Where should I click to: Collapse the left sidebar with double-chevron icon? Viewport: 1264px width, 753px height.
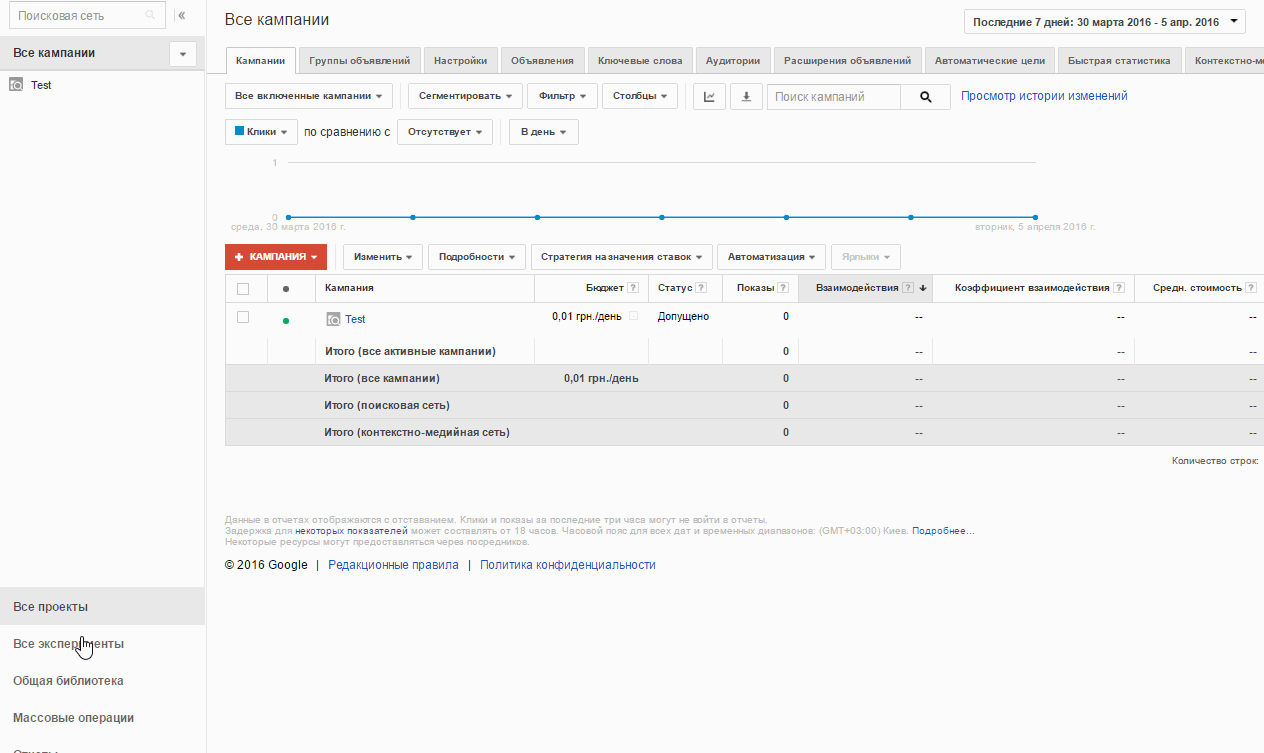[x=181, y=16]
